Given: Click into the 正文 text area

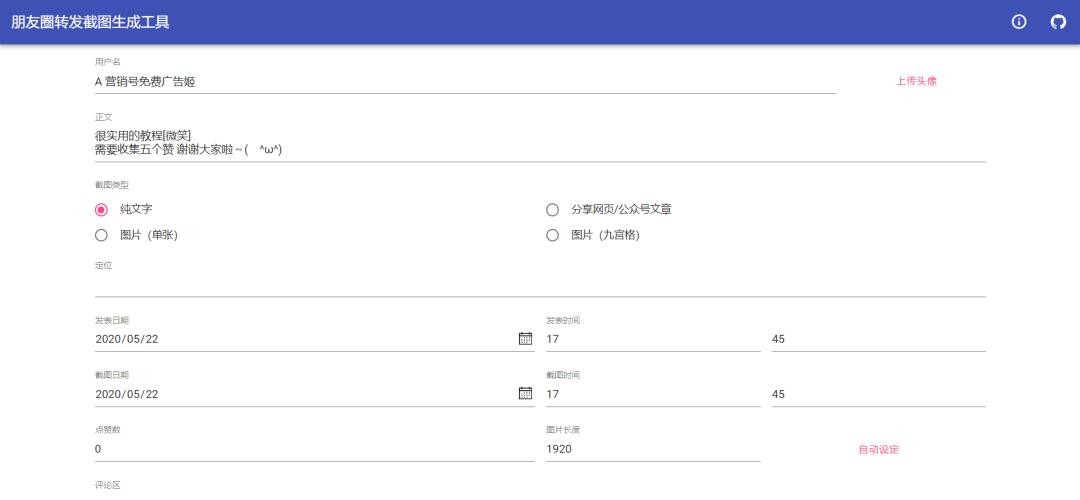Looking at the screenshot, I should coord(540,142).
